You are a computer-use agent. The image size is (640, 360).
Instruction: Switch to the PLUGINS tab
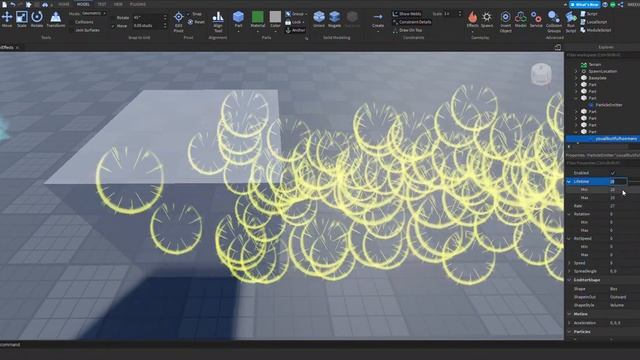[x=138, y=4]
